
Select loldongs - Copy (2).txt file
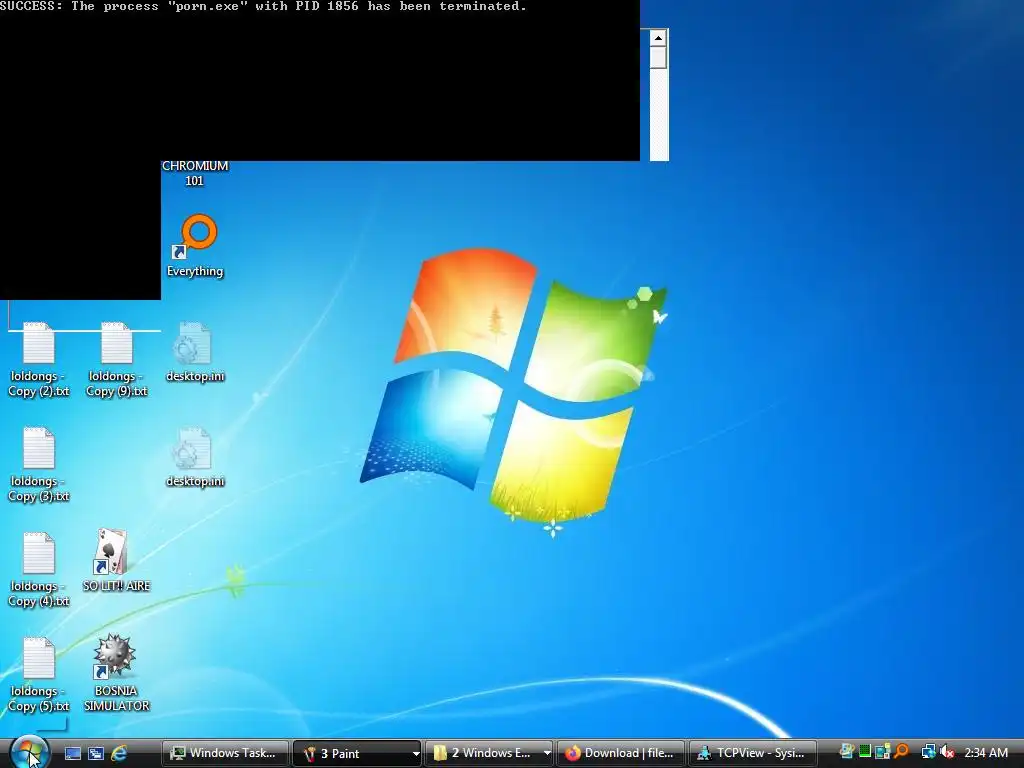coord(39,359)
